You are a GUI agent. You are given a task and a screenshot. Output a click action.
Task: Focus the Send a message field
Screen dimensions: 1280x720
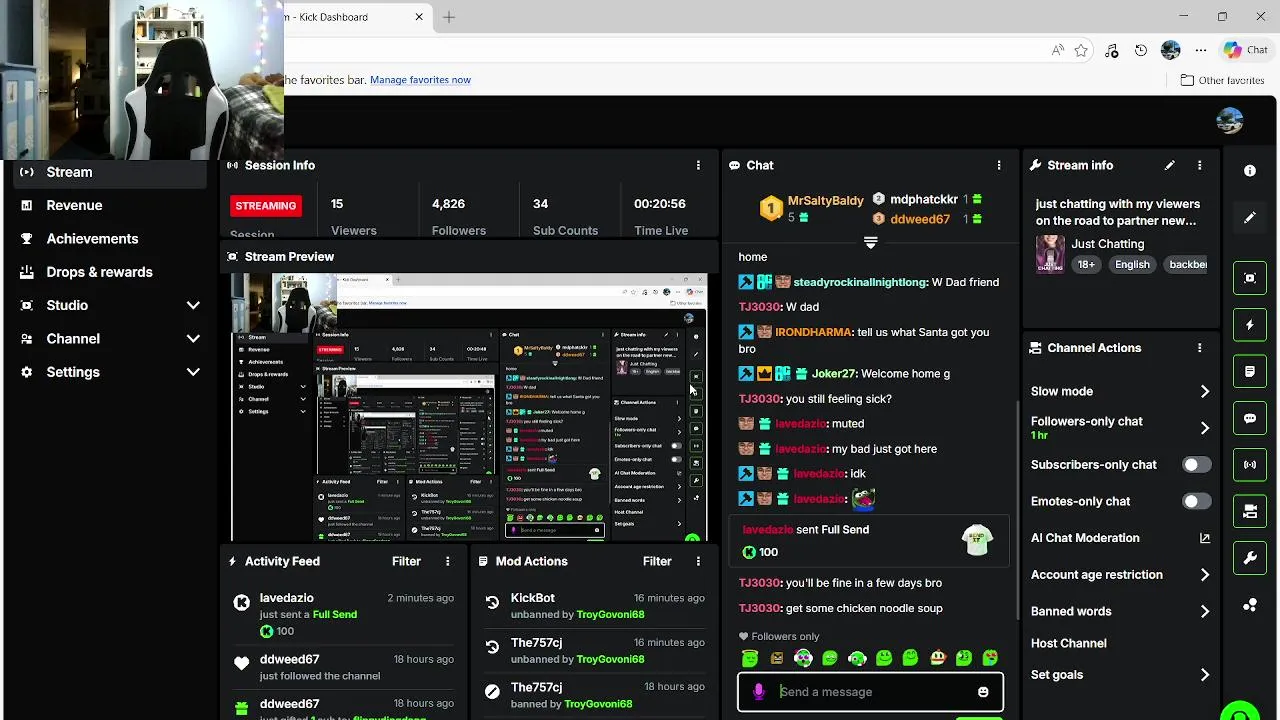tap(870, 692)
